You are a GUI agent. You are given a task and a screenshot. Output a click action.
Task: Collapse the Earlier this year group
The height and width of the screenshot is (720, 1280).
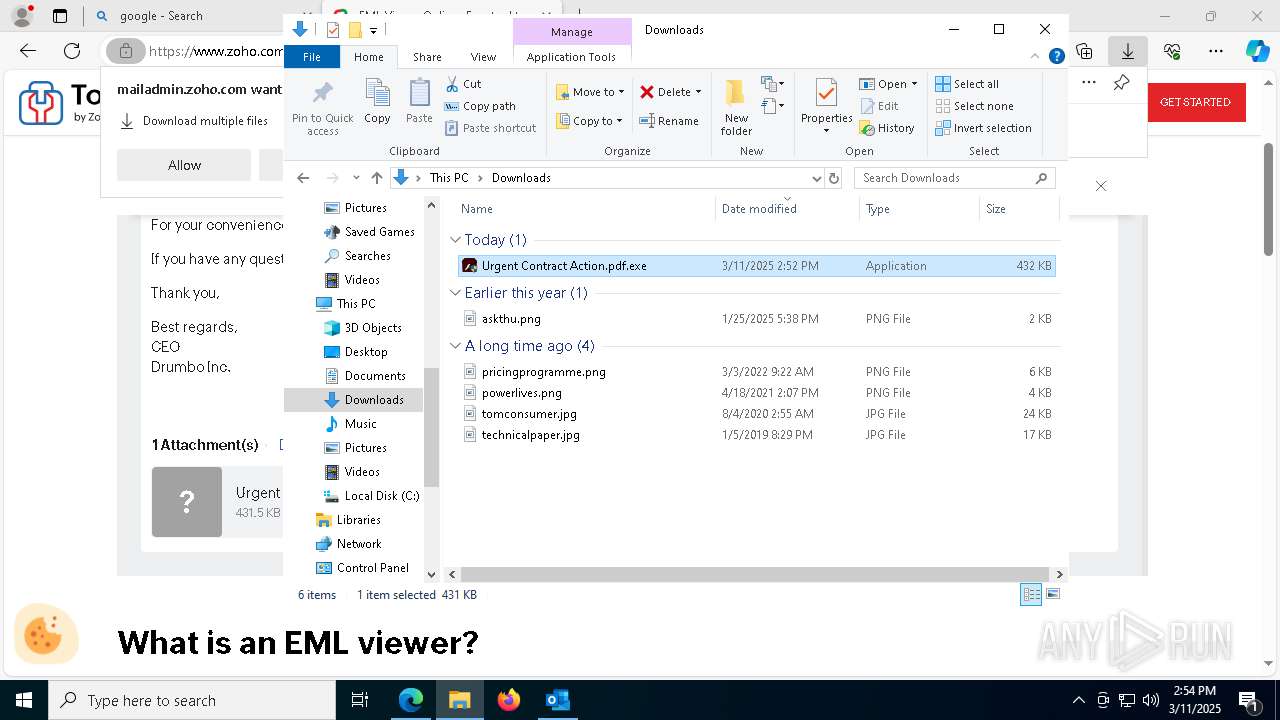455,293
